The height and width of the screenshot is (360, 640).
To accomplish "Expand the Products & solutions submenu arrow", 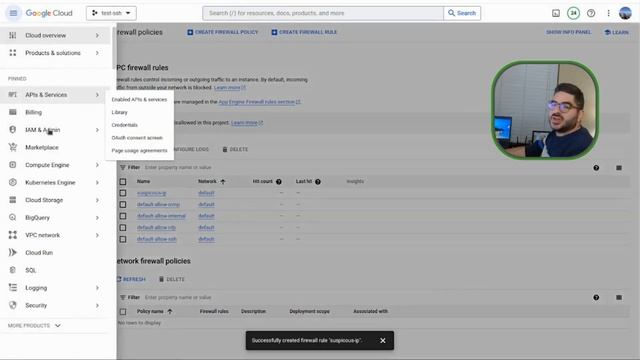I will pos(97,53).
